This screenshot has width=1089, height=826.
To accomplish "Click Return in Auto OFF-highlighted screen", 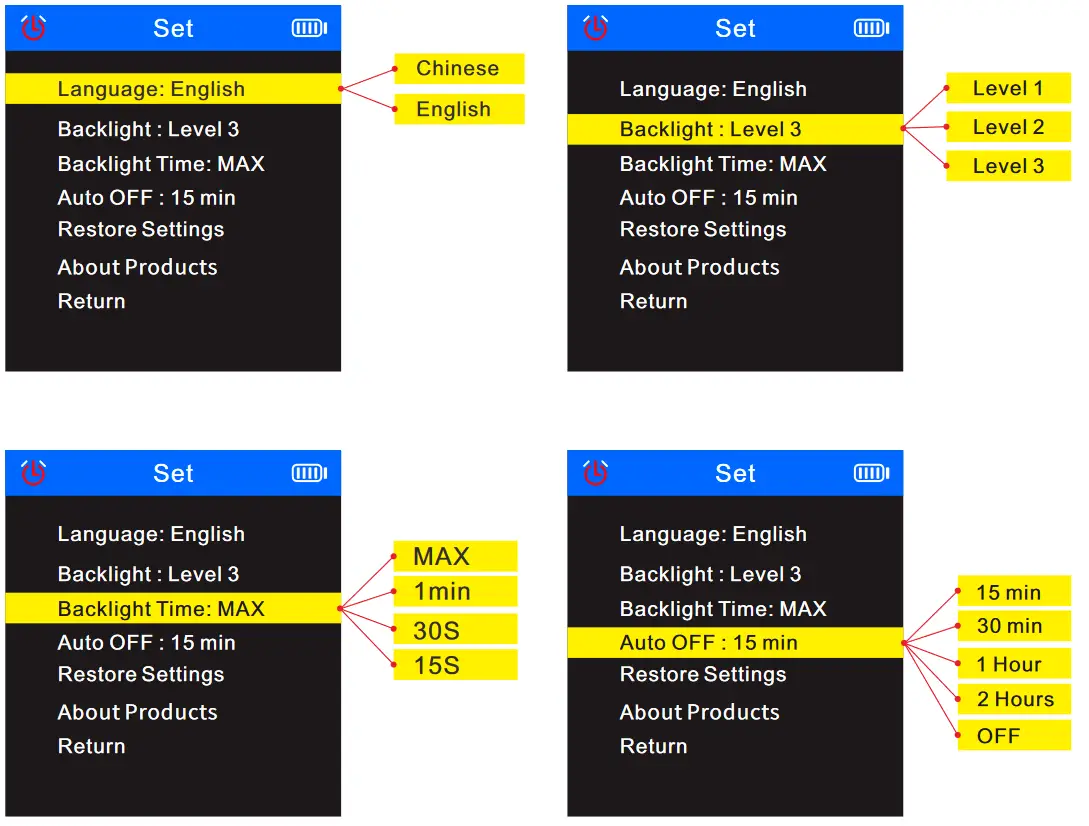I will tap(654, 746).
